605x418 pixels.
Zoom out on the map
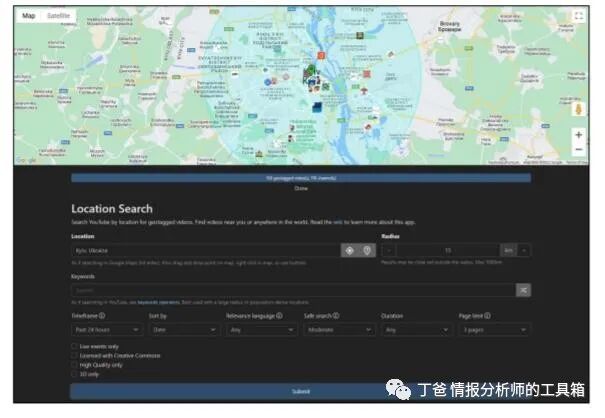[578, 149]
